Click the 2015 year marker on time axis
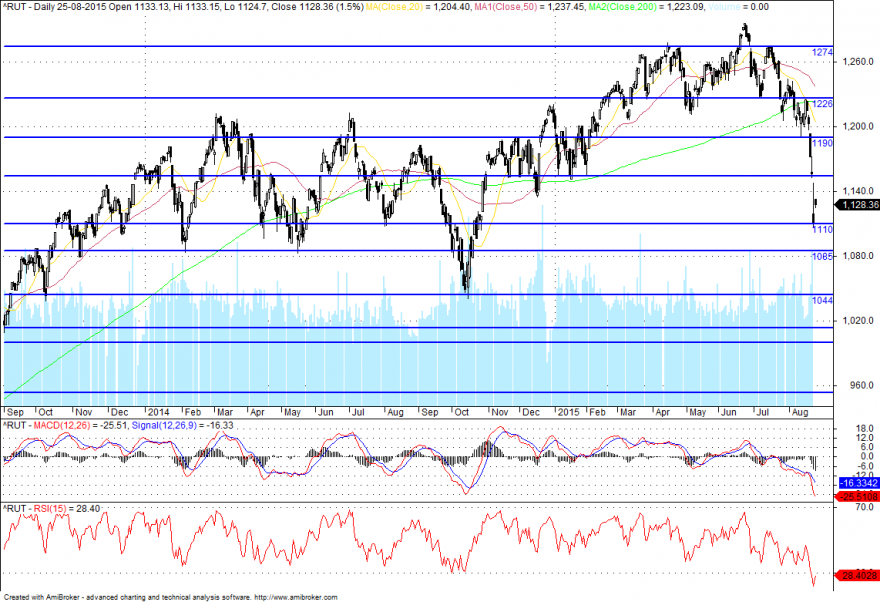Viewport: 880px width, 602px height. pyautogui.click(x=569, y=412)
